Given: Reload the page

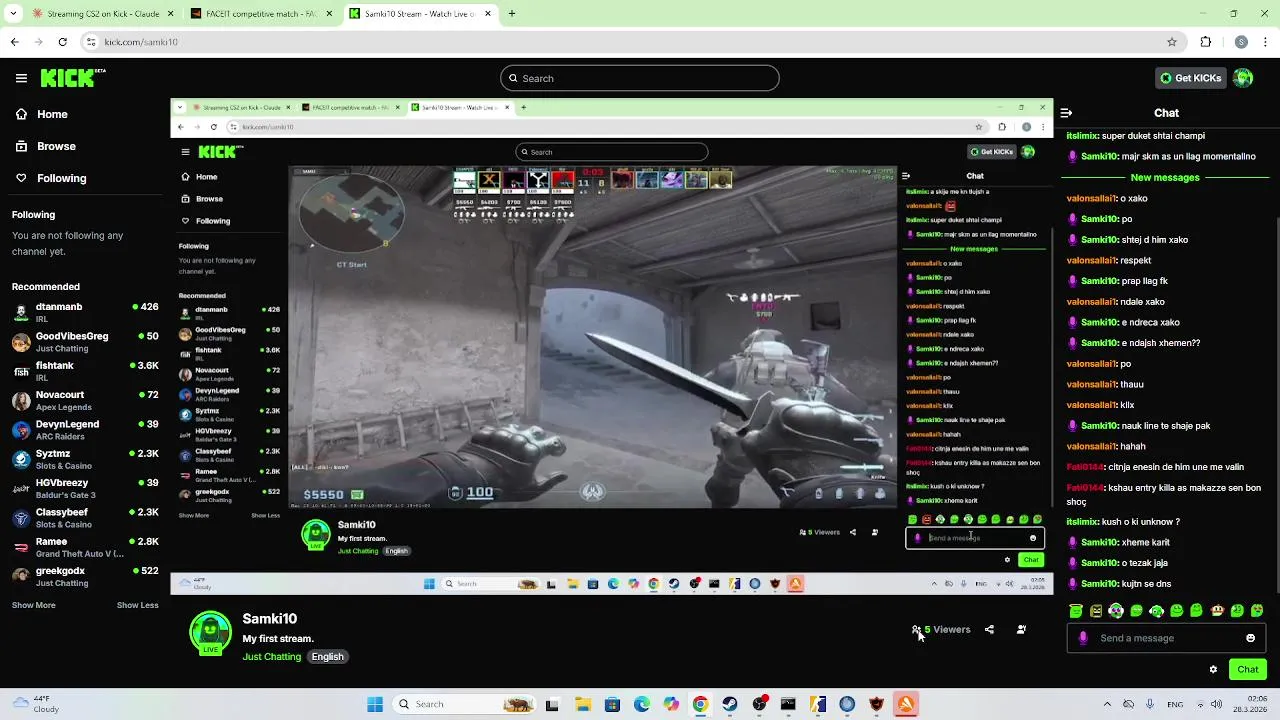Looking at the screenshot, I should pos(62,42).
